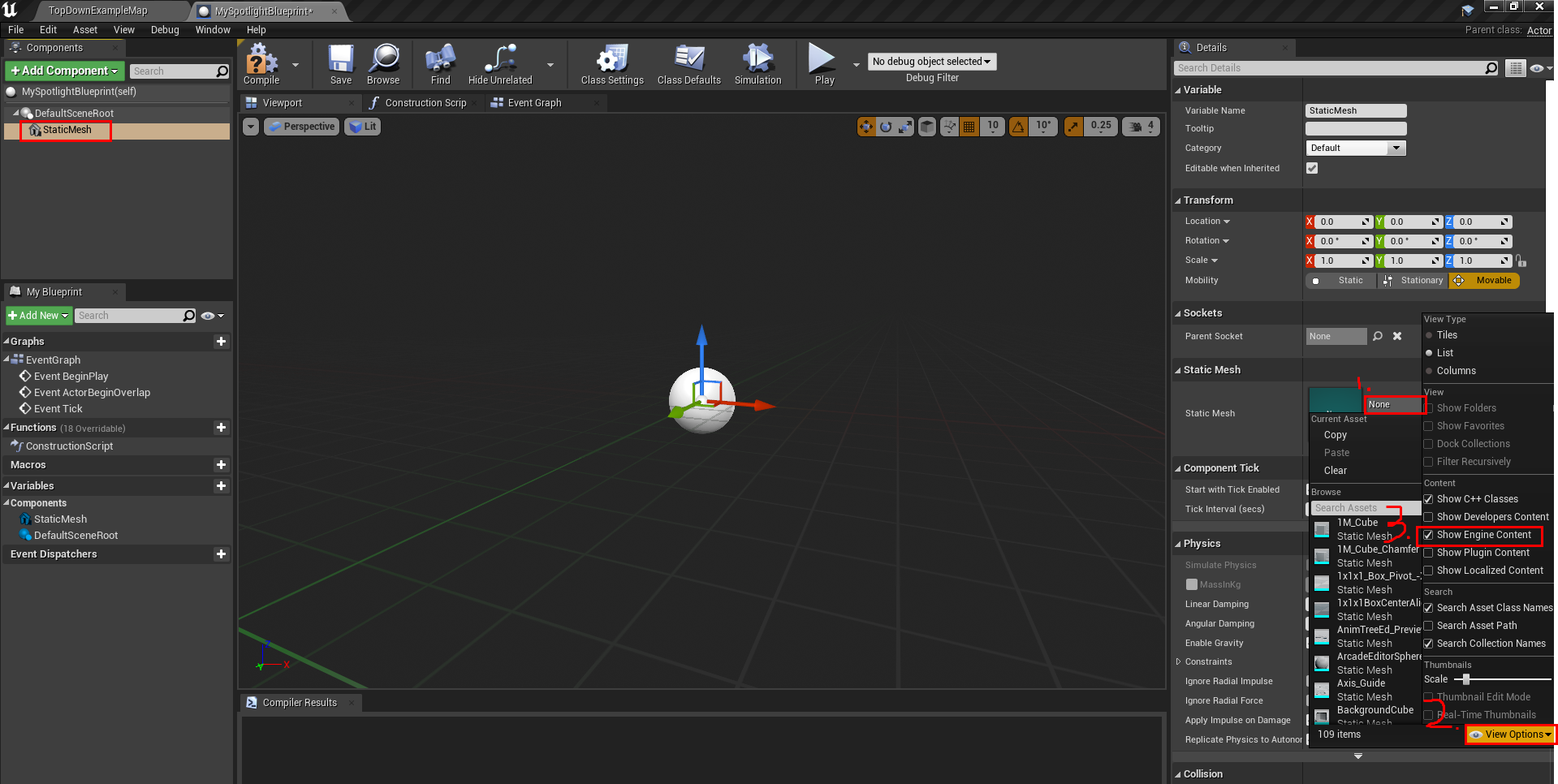Collapse the Transform section
Image resolution: width=1558 pixels, height=784 pixels.
(1178, 200)
